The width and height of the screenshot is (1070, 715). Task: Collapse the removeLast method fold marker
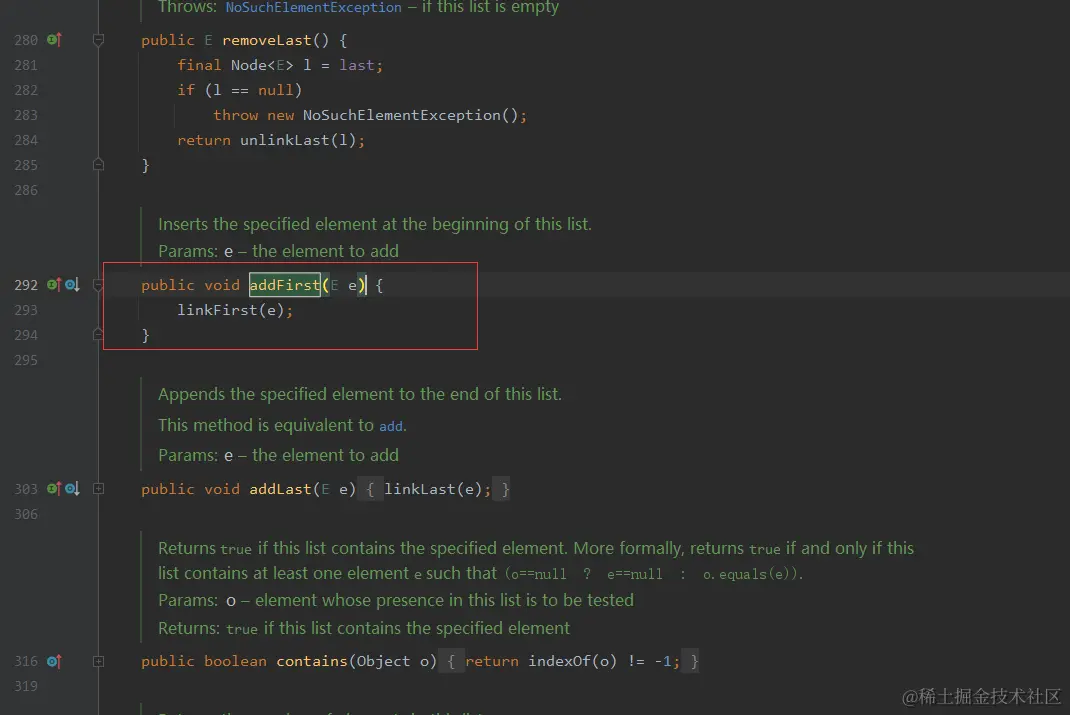coord(98,40)
